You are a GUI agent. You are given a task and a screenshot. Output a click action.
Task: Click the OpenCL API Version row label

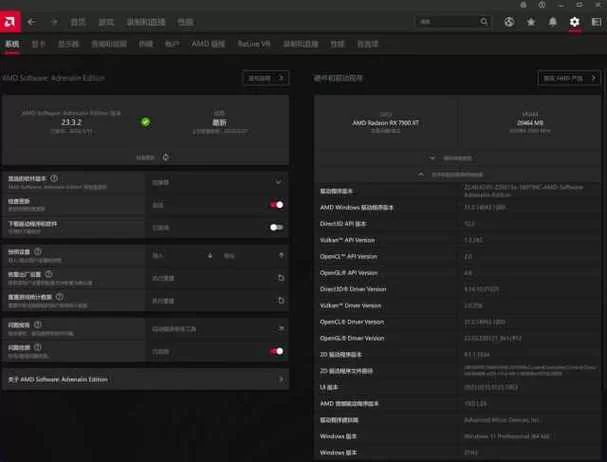348,256
